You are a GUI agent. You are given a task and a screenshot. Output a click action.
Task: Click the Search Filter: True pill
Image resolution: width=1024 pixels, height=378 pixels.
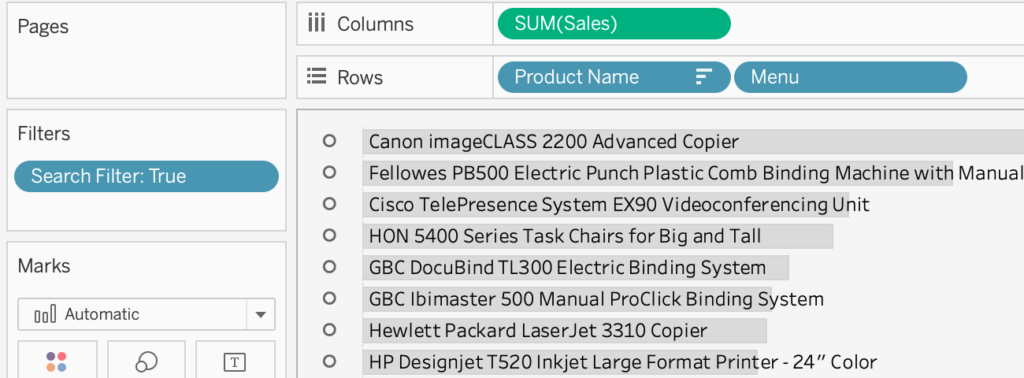(x=146, y=176)
